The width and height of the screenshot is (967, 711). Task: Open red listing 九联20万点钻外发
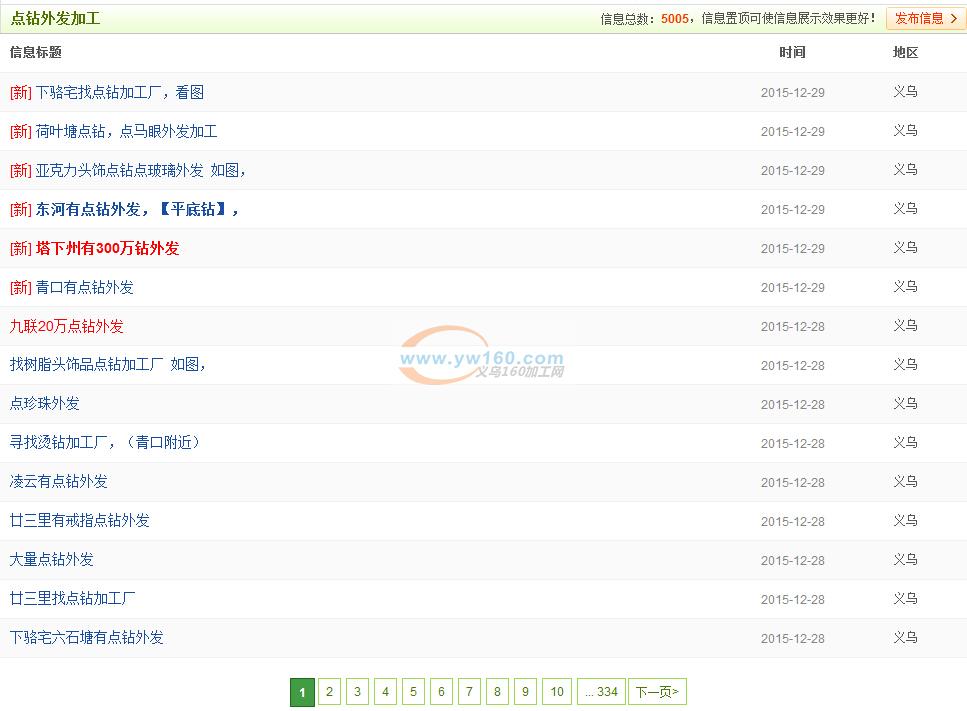(x=67, y=326)
